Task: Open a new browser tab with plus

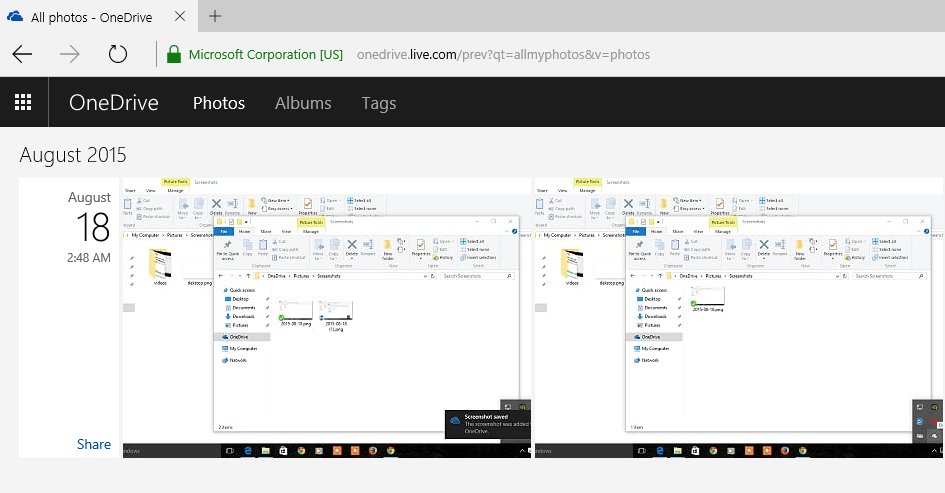Action: pos(215,16)
